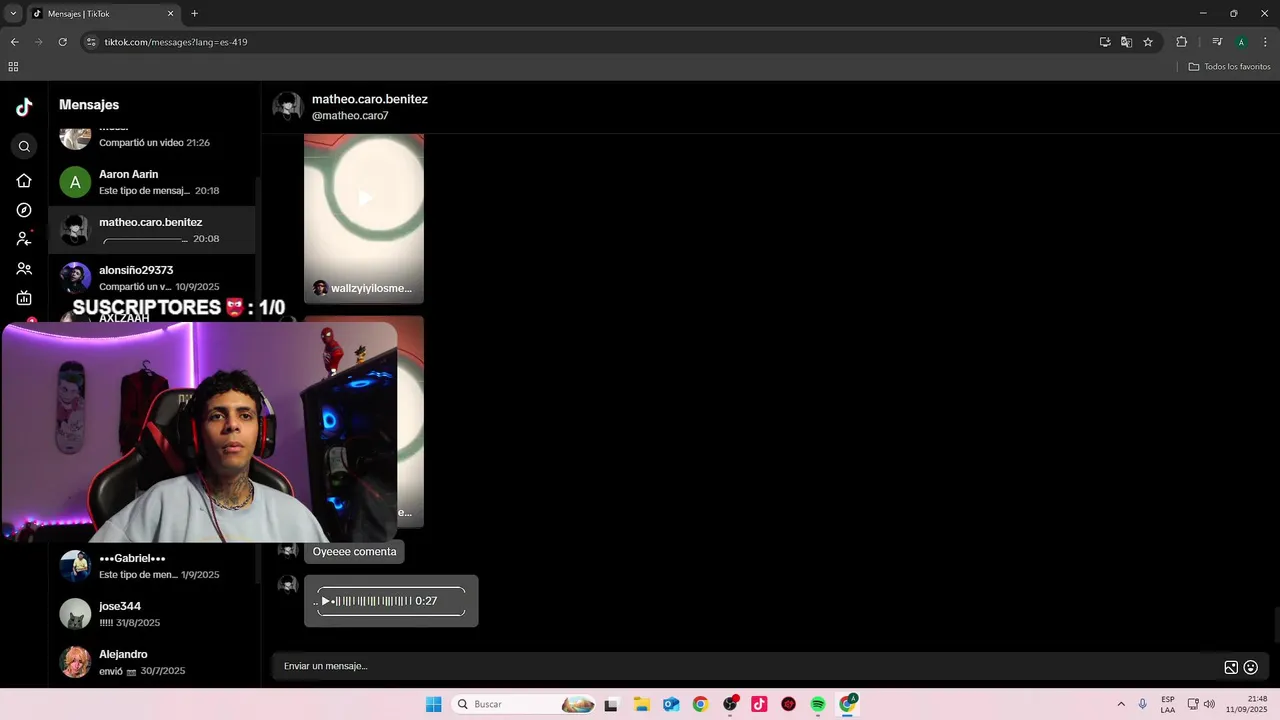This screenshot has width=1280, height=720.
Task: Open the emoji picker icon
Action: click(x=1250, y=667)
